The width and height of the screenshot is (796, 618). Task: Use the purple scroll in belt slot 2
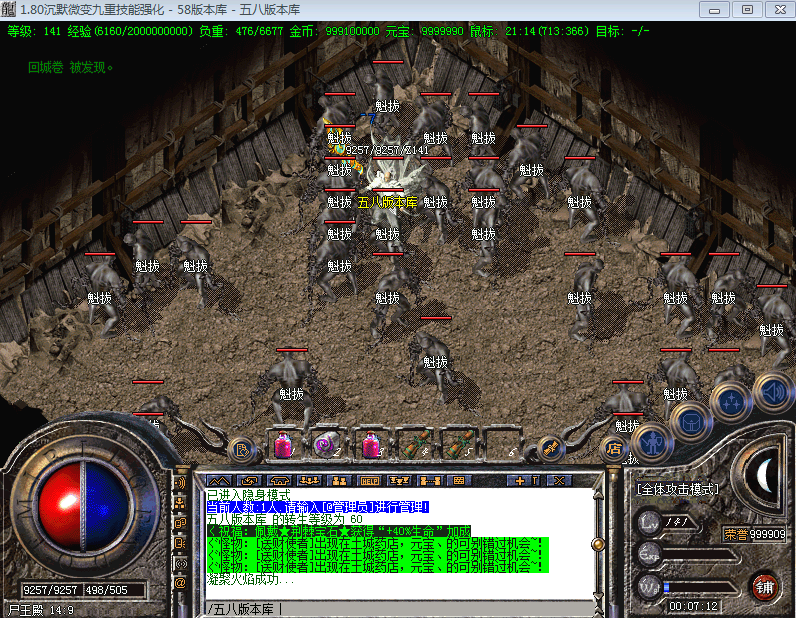[x=327, y=445]
